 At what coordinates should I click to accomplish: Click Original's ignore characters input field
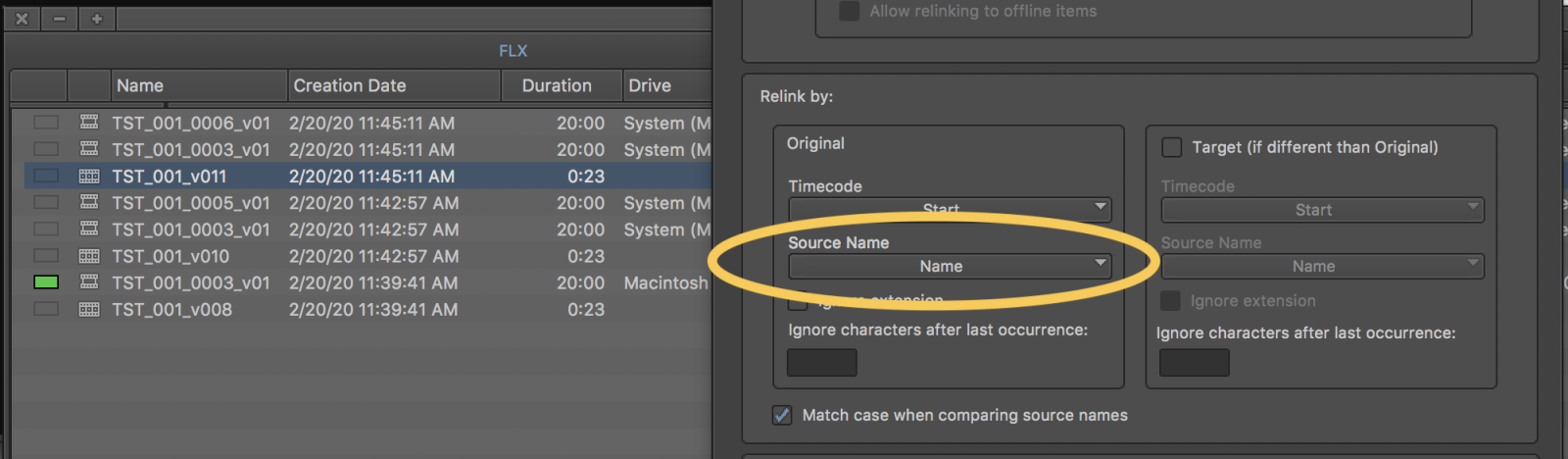[x=822, y=363]
